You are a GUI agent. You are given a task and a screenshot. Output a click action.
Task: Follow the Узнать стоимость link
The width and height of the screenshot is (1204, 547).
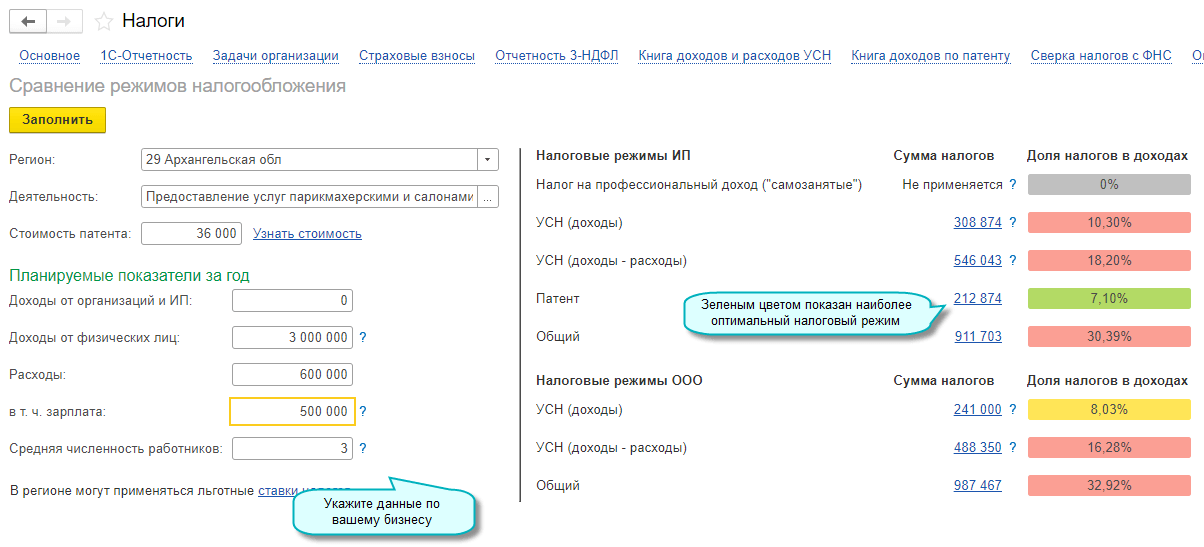coord(307,234)
